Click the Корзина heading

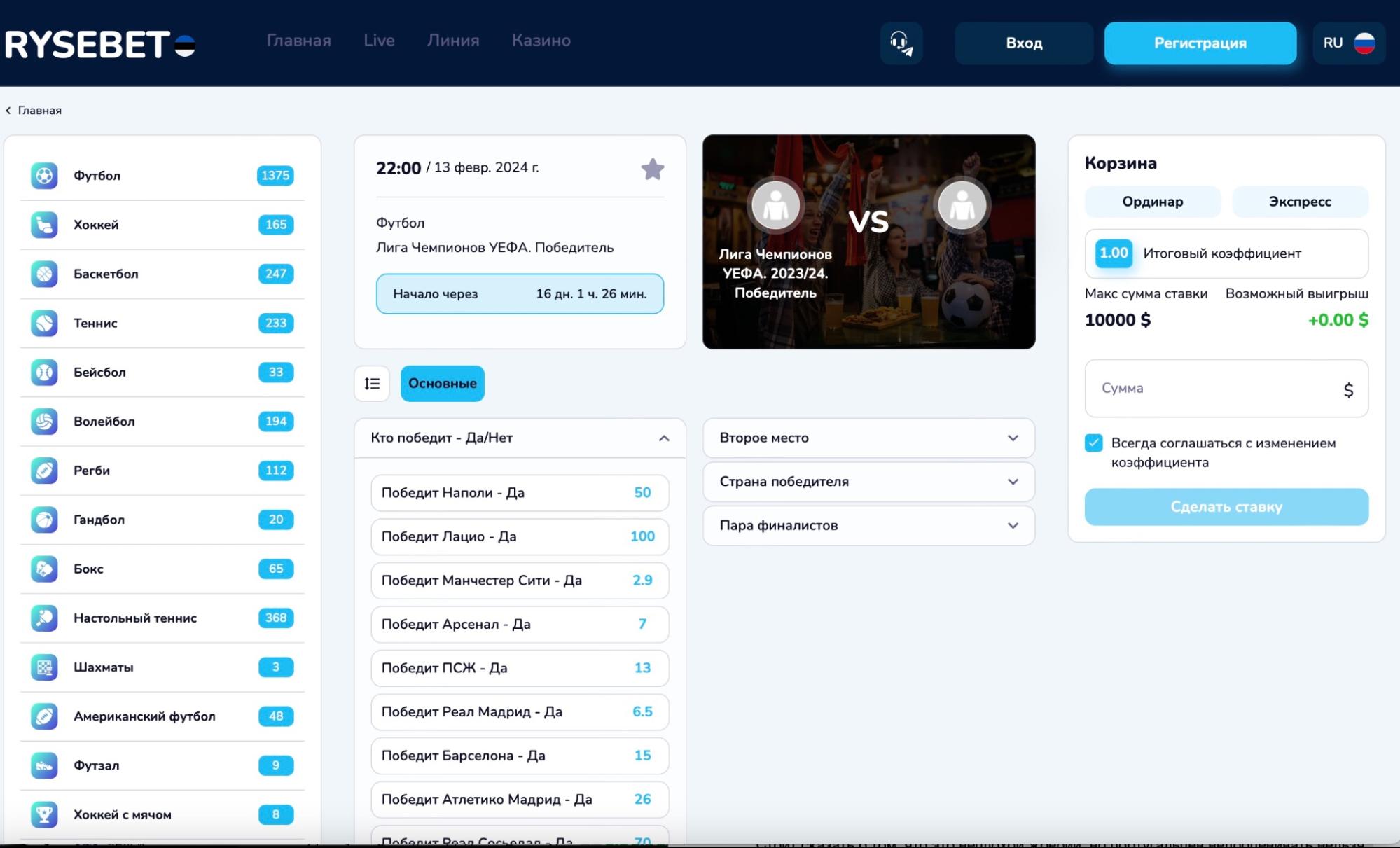click(1121, 163)
